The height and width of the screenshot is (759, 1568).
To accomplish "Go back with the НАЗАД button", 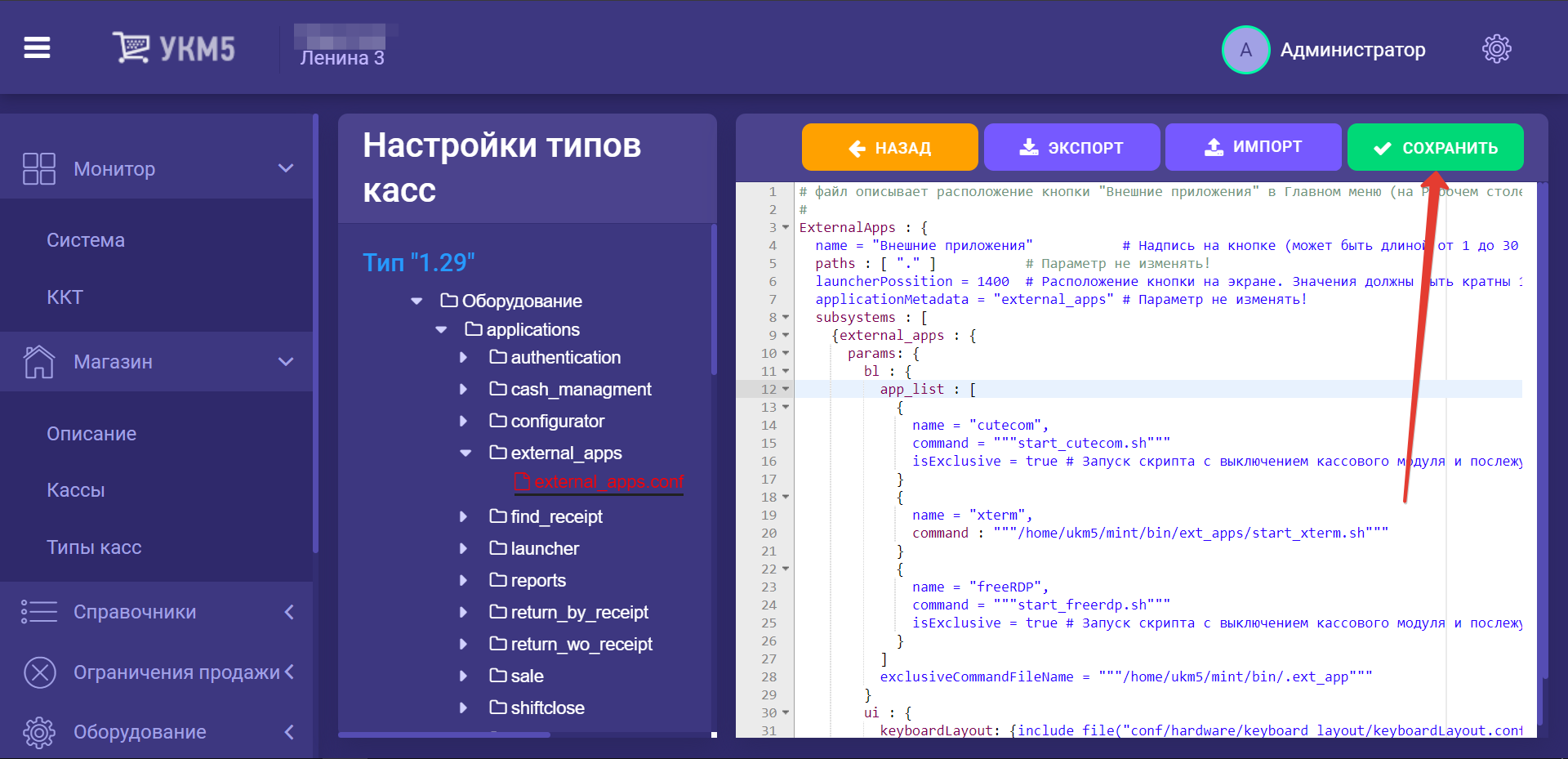I will pyautogui.click(x=890, y=147).
